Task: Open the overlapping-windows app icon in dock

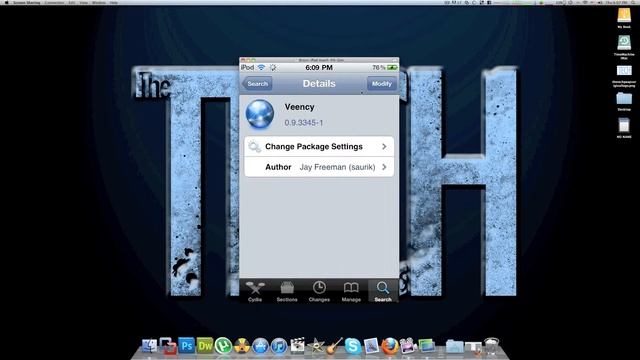Action: pyautogui.click(x=168, y=346)
